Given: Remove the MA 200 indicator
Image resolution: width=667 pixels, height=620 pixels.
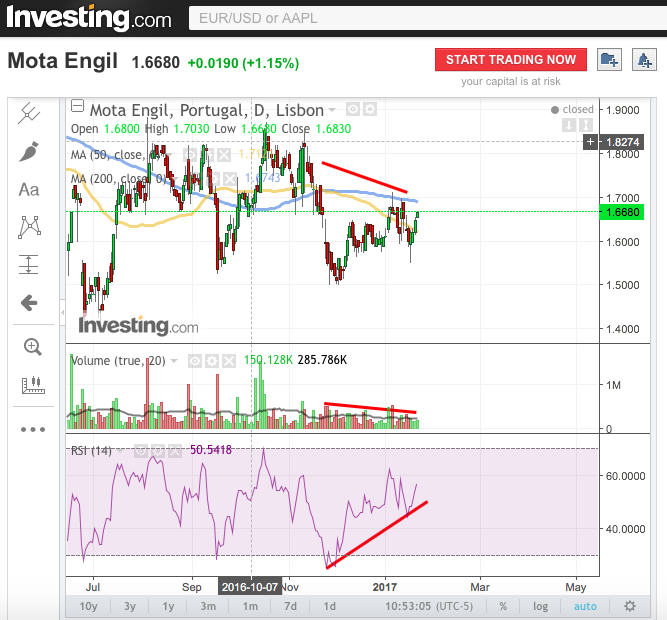Looking at the screenshot, I should pos(230,178).
